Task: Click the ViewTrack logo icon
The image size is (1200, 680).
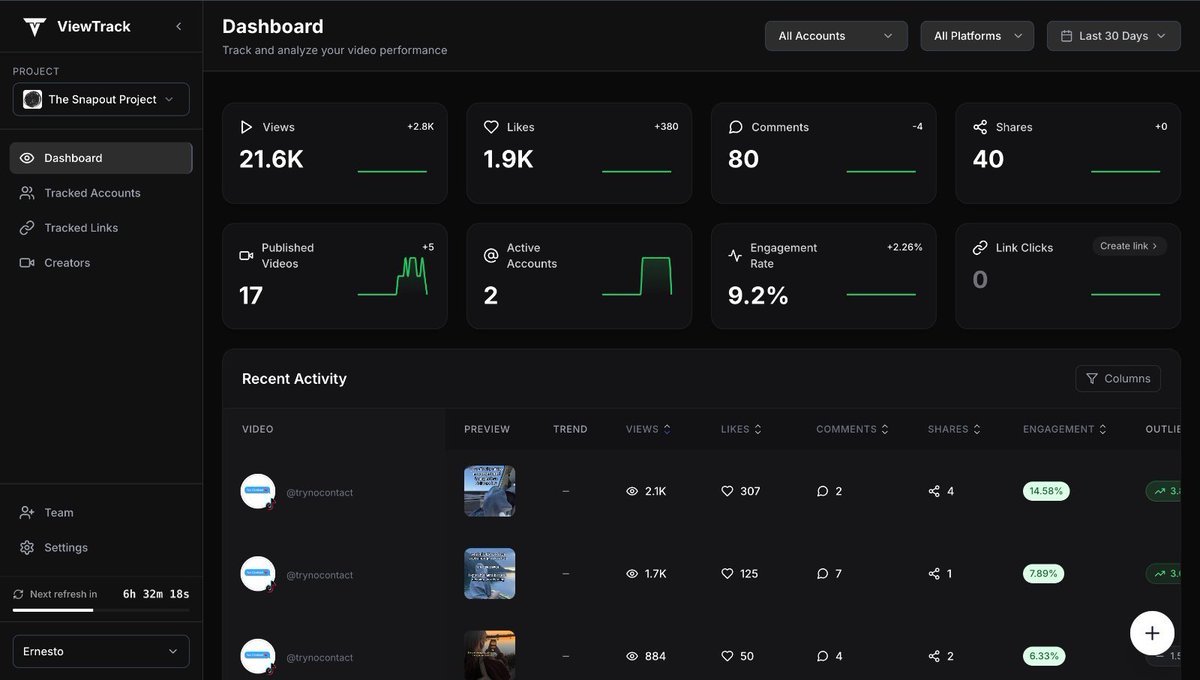Action: tap(35, 27)
